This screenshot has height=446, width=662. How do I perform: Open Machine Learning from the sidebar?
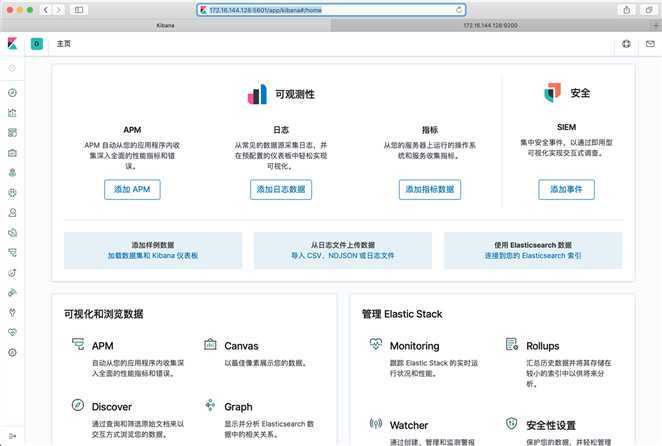coord(12,193)
